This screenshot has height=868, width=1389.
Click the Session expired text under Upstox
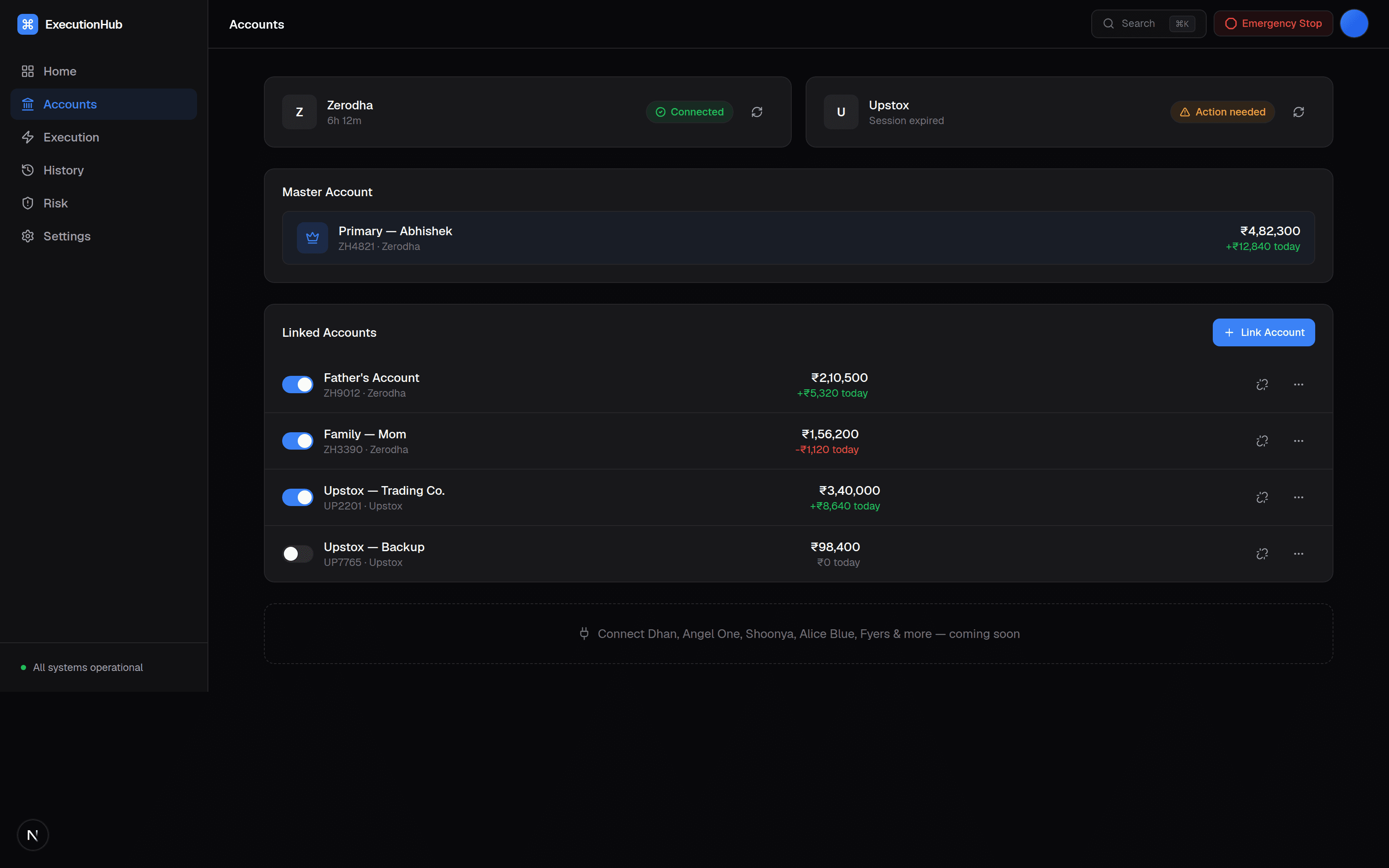coord(906,121)
